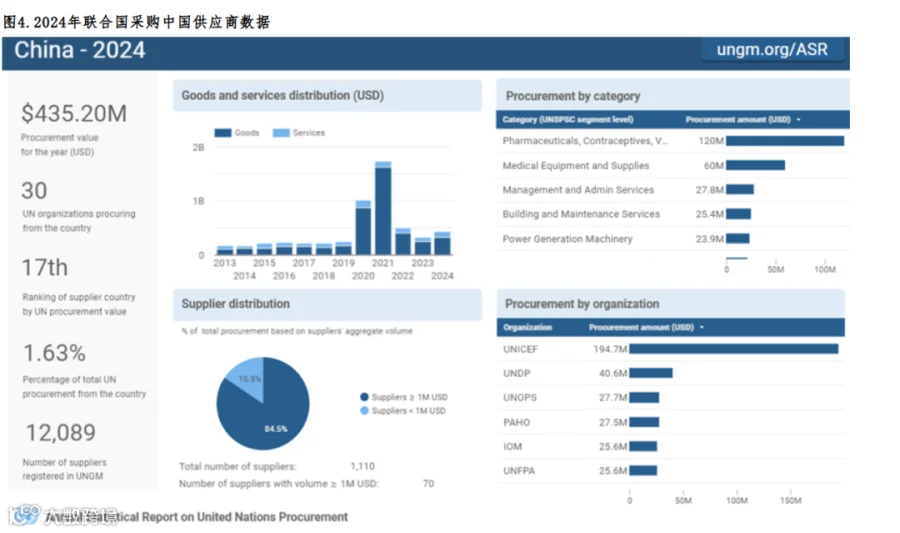The height and width of the screenshot is (533, 900).
Task: Select the IOM organization row
Action: 670,446
